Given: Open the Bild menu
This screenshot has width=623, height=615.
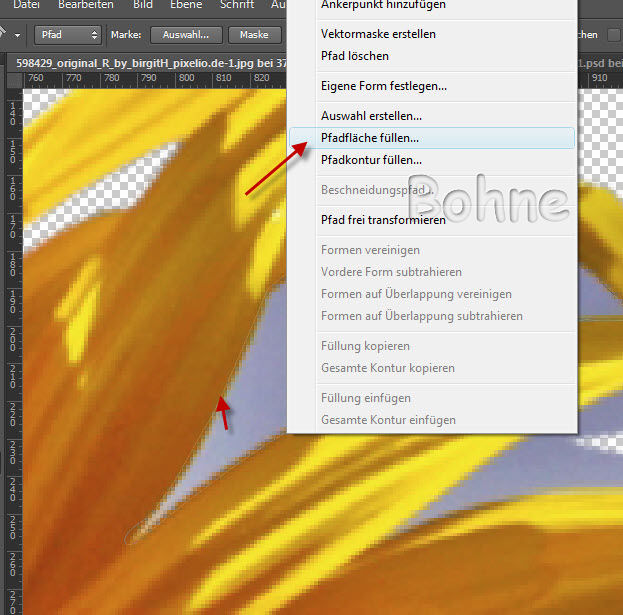Looking at the screenshot, I should click(x=144, y=5).
